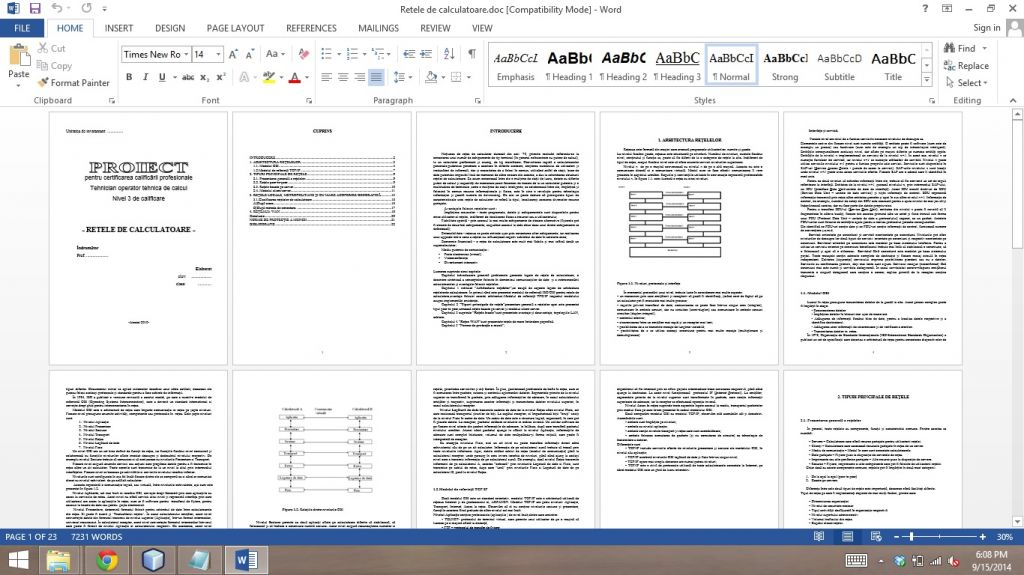Open the REFERENCES ribbon tab
The height and width of the screenshot is (575, 1024).
click(311, 28)
